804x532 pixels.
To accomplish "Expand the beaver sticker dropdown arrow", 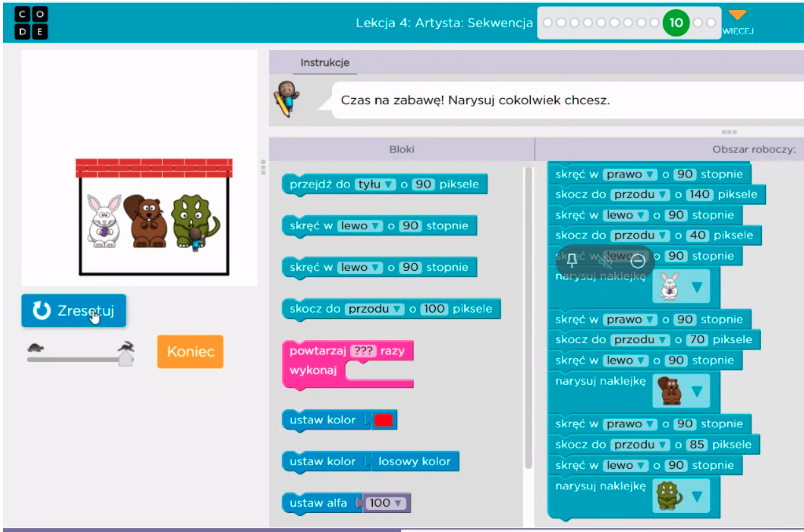I will (x=697, y=392).
